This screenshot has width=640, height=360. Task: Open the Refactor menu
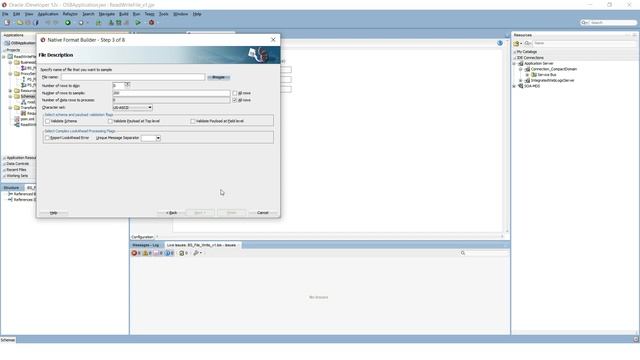[x=70, y=14]
